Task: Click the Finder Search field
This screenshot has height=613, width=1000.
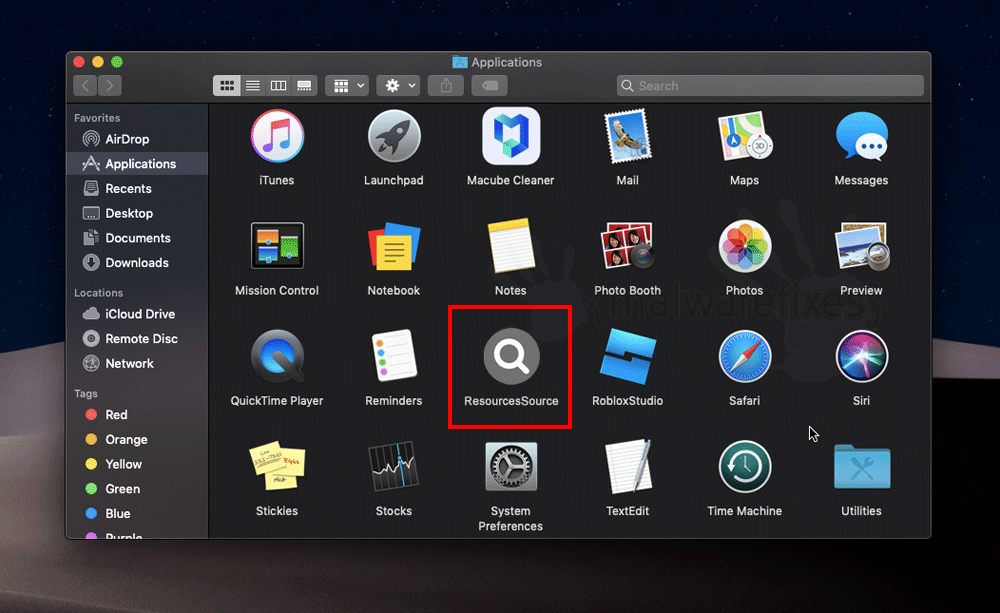Action: point(770,85)
